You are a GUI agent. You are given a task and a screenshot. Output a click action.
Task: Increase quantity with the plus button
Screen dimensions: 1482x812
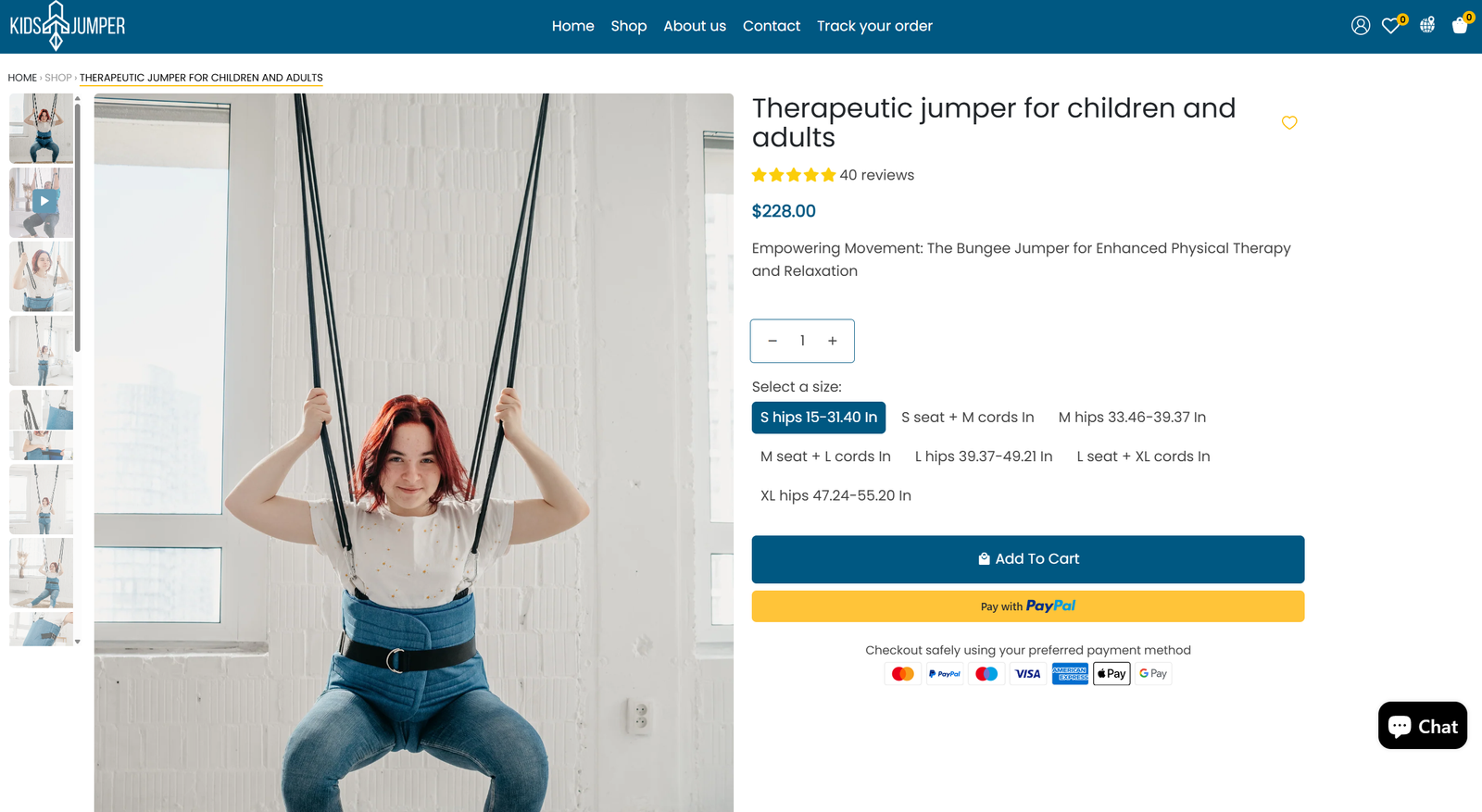(833, 341)
